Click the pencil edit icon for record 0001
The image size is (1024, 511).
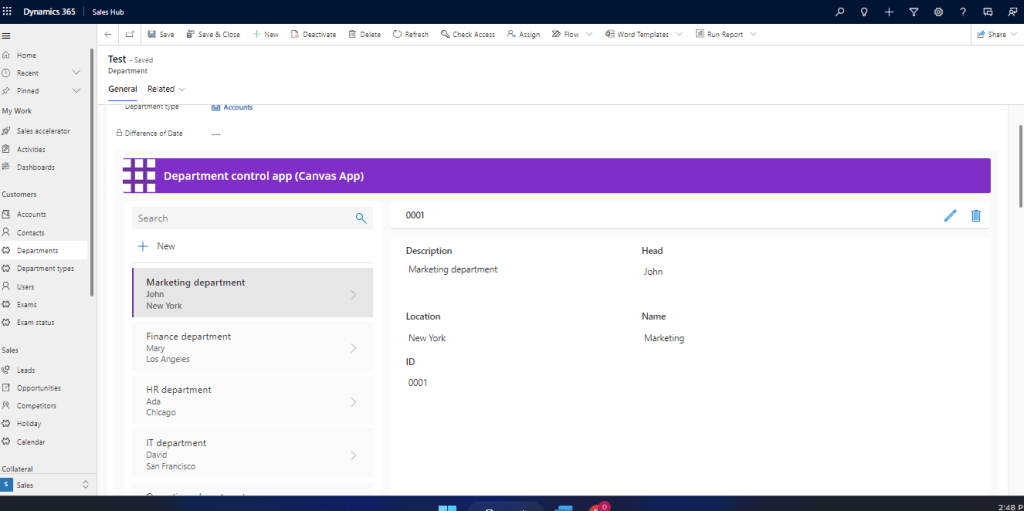pos(950,216)
